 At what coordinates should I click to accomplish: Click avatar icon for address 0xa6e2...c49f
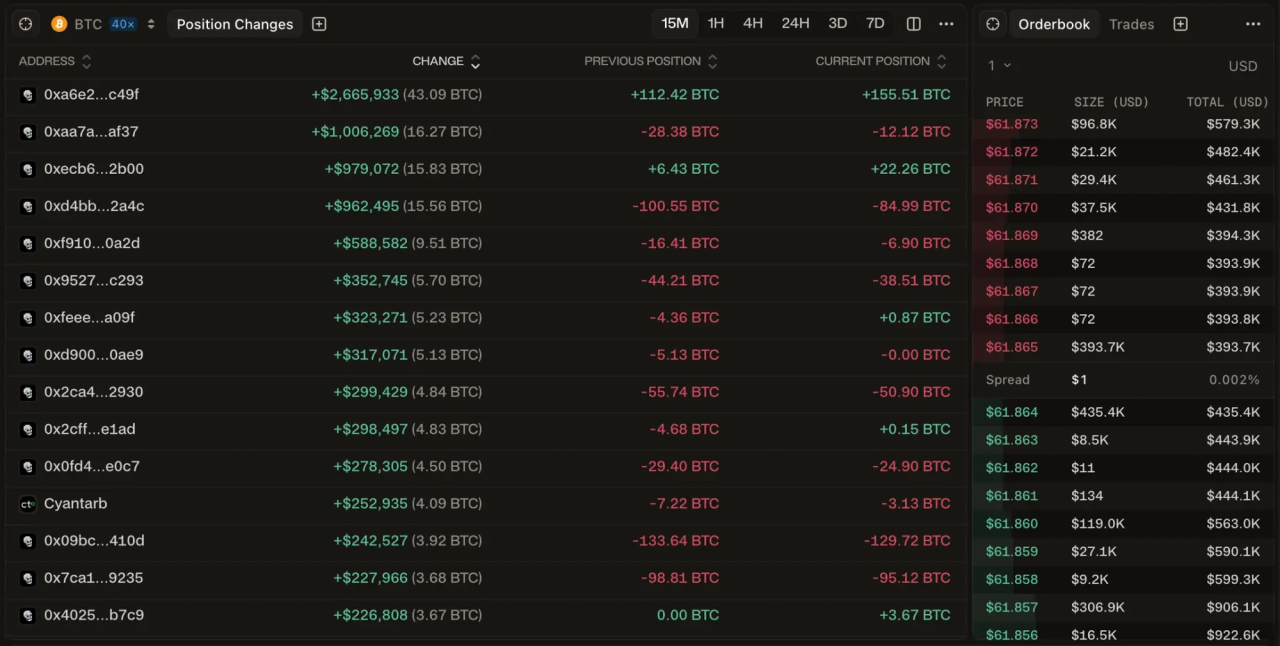pos(28,95)
